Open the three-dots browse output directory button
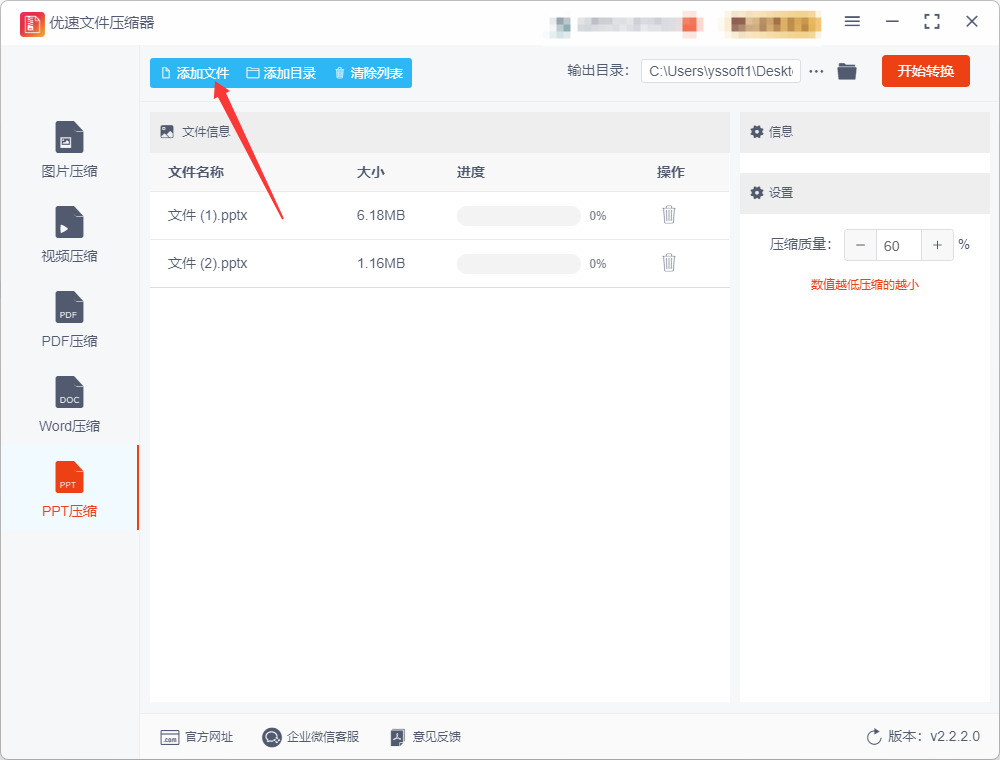This screenshot has width=1000, height=760. (816, 71)
